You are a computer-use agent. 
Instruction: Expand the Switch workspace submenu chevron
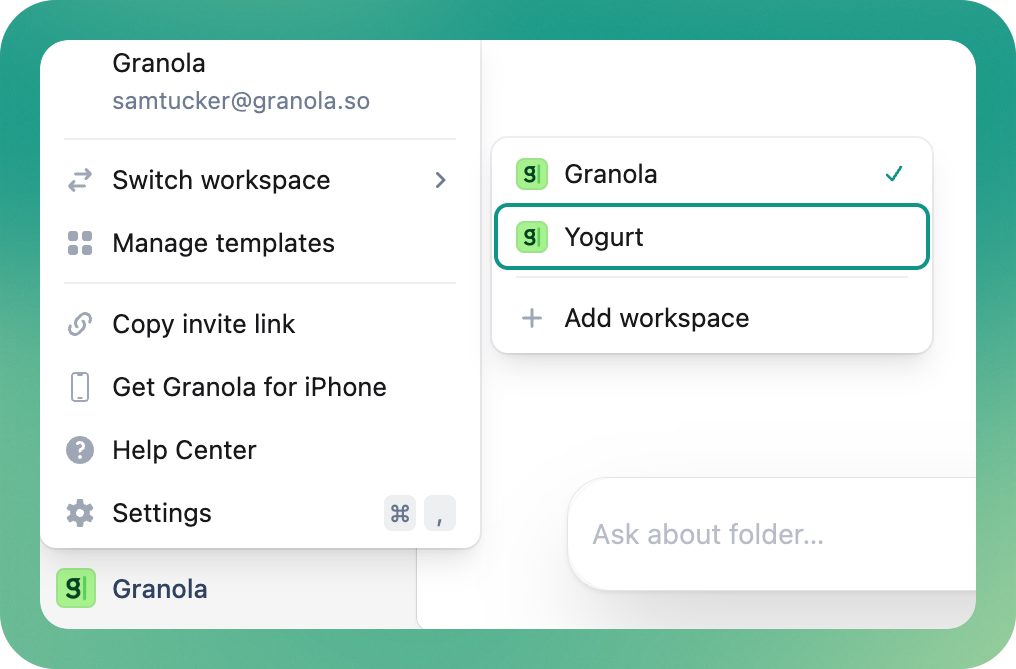(x=441, y=180)
